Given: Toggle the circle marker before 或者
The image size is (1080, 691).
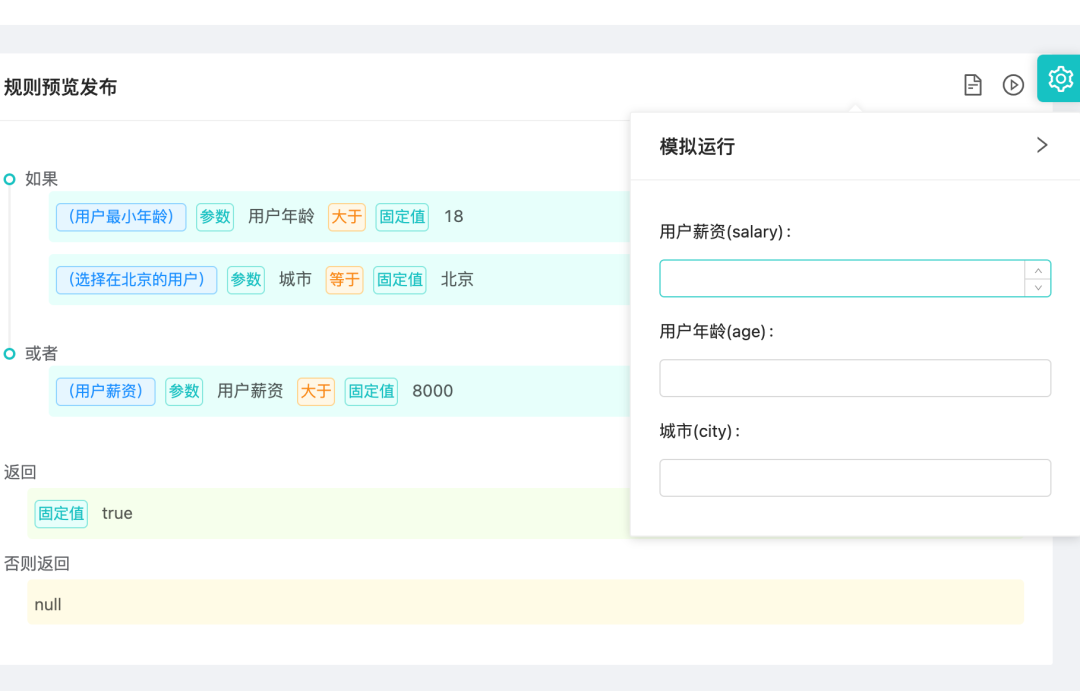Looking at the screenshot, I should pyautogui.click(x=8, y=354).
